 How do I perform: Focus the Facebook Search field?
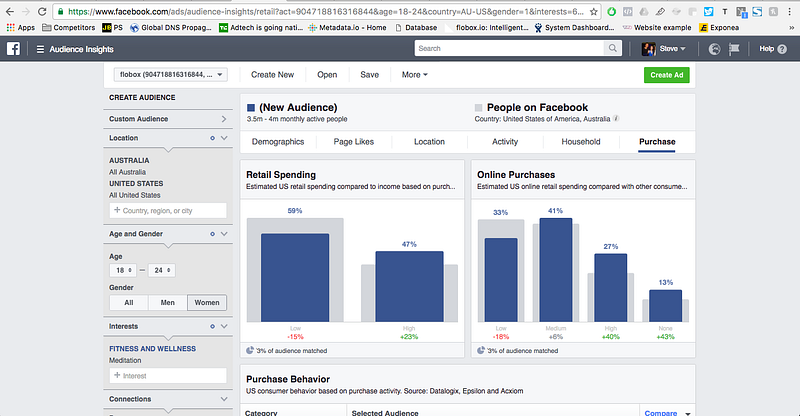point(509,48)
